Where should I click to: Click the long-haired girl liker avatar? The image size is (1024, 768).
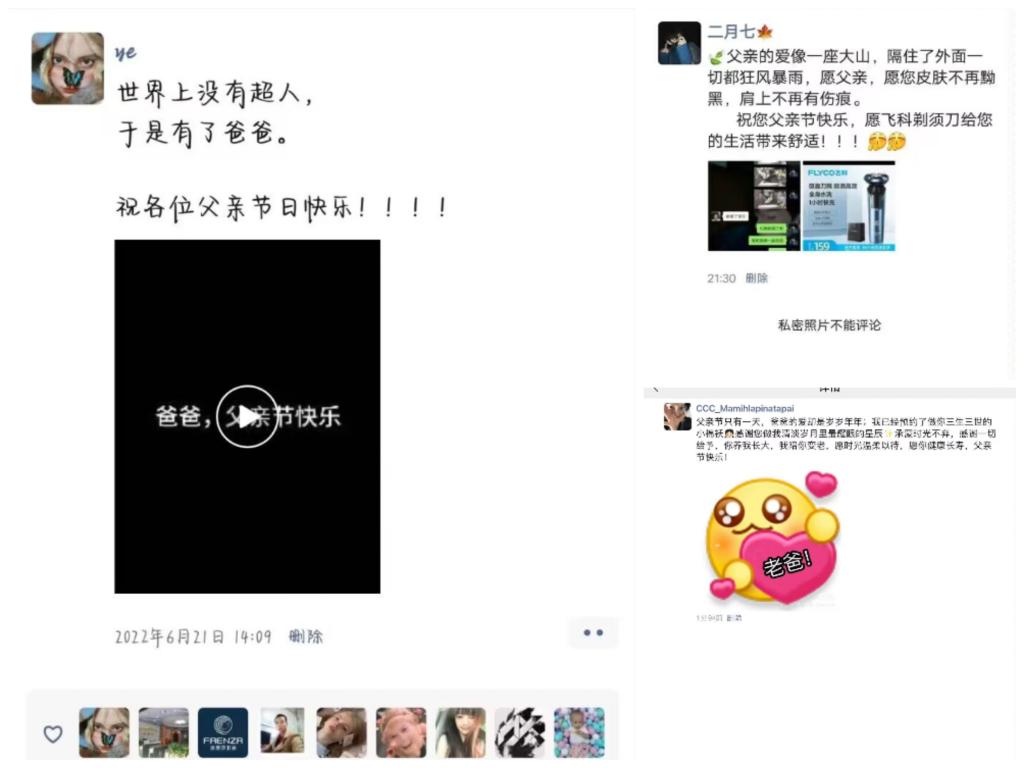(460, 733)
